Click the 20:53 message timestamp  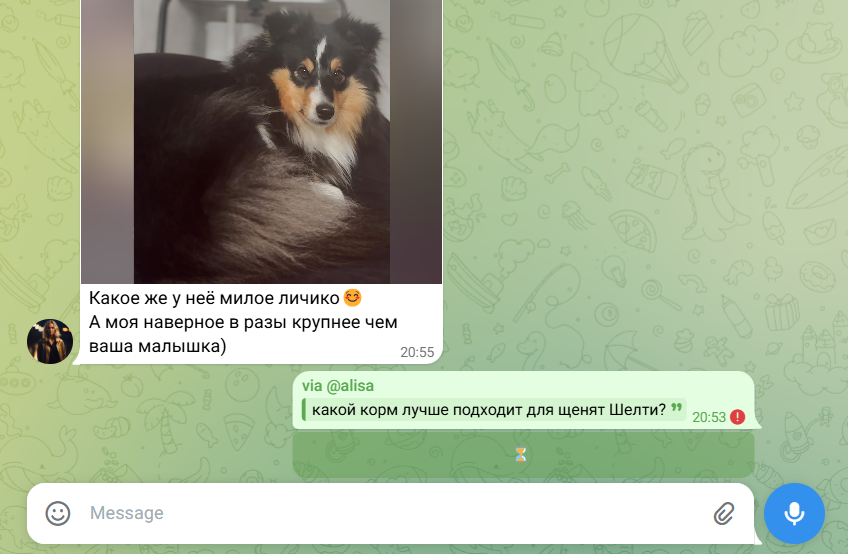coord(708,417)
